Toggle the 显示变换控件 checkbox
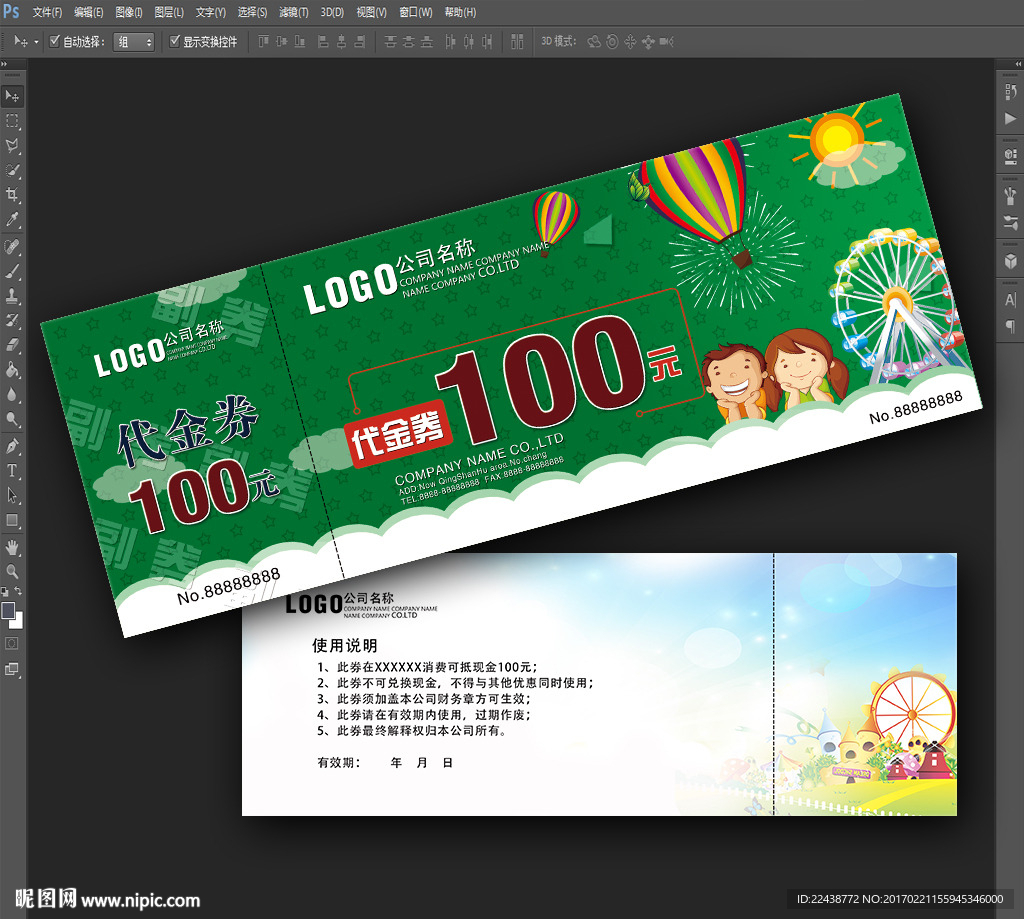 tap(175, 41)
